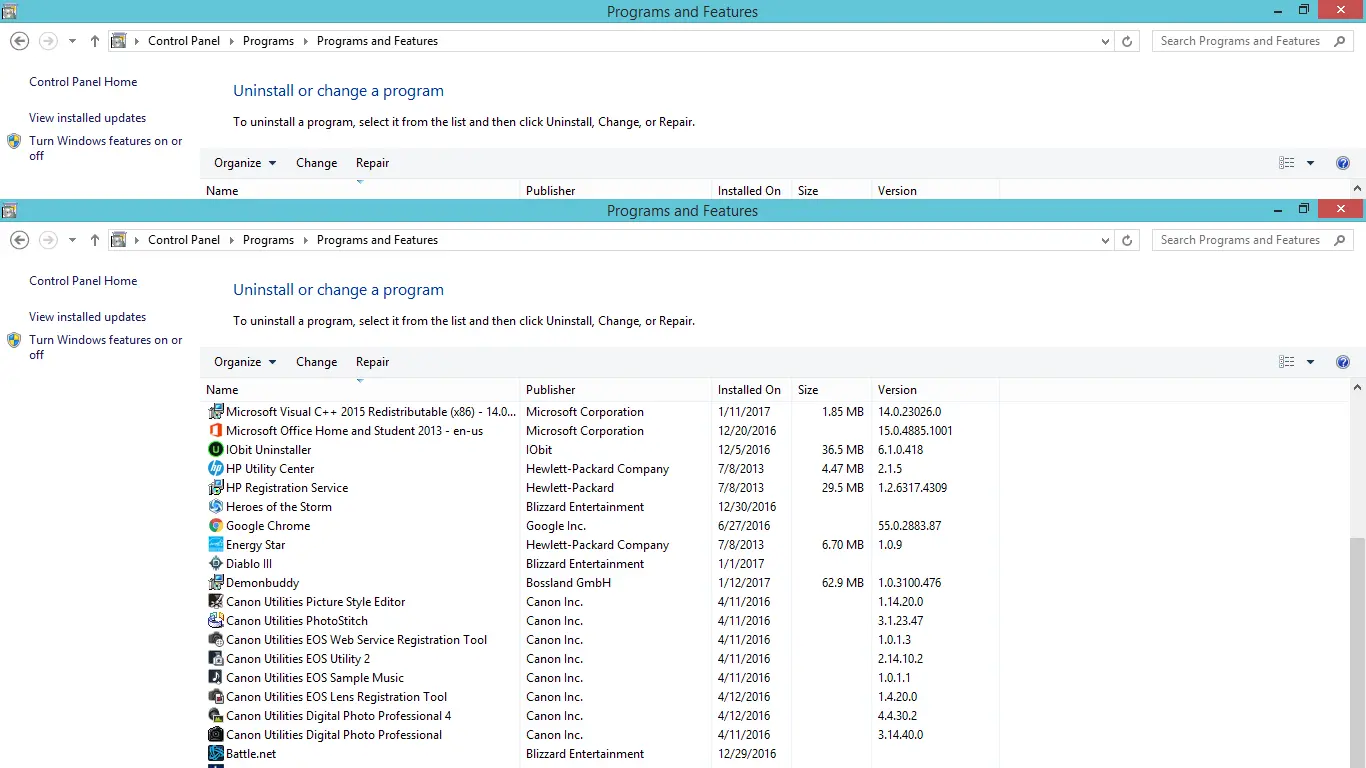Screen dimensions: 1366x768
Task: Click the Diablo III program icon
Action: click(x=215, y=564)
